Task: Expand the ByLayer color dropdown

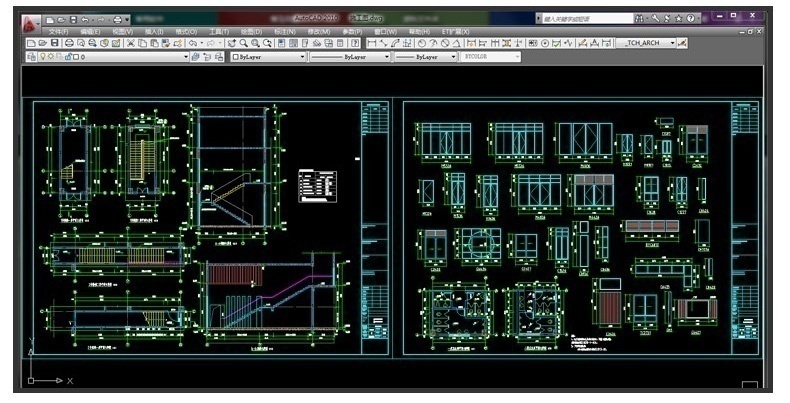Action: click(x=302, y=58)
